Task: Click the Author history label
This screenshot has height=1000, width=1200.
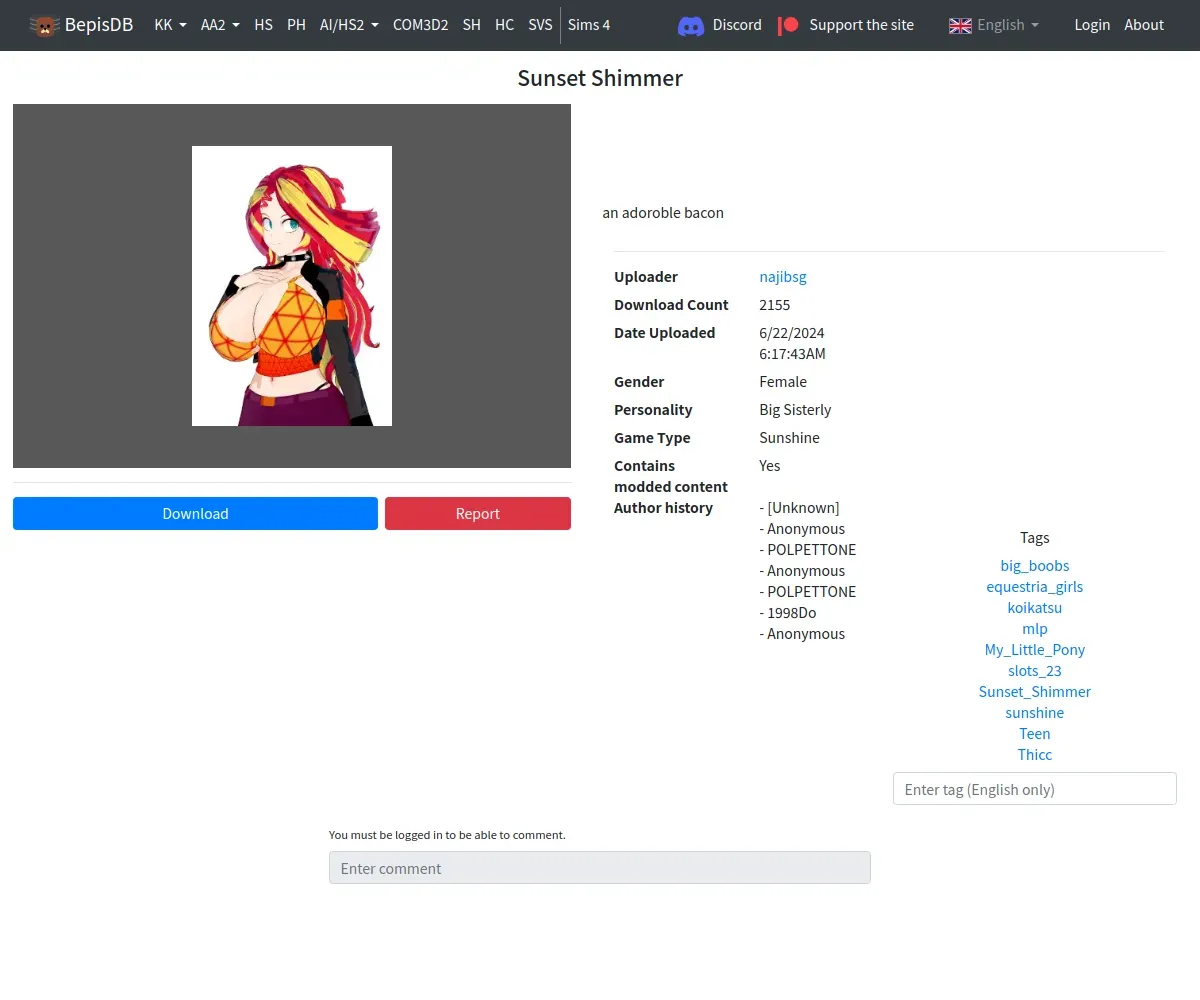Action: pos(663,508)
